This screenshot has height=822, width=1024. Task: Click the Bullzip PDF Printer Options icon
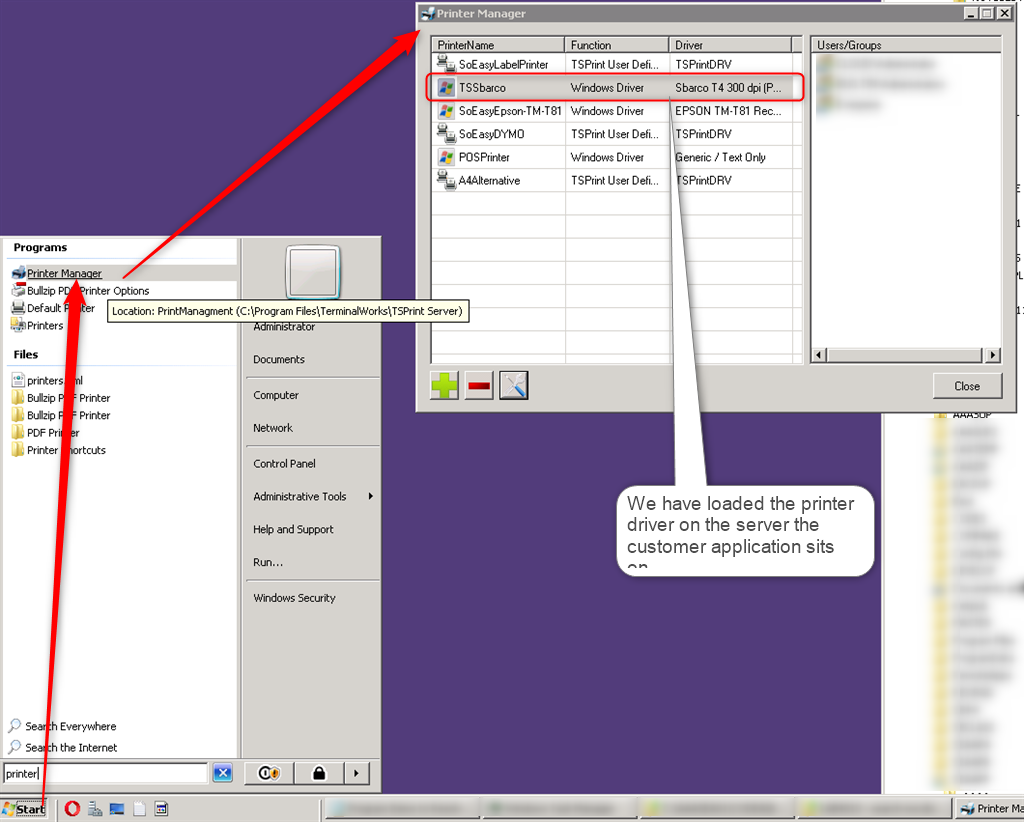[18, 290]
